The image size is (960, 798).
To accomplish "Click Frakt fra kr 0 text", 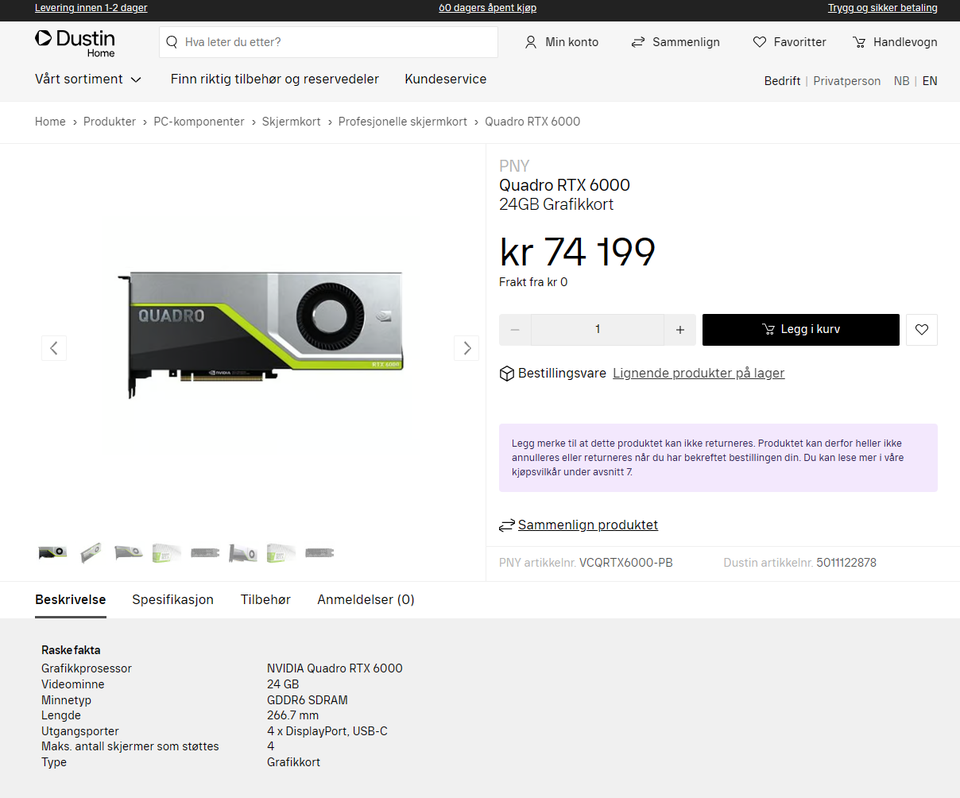I will click(533, 282).
